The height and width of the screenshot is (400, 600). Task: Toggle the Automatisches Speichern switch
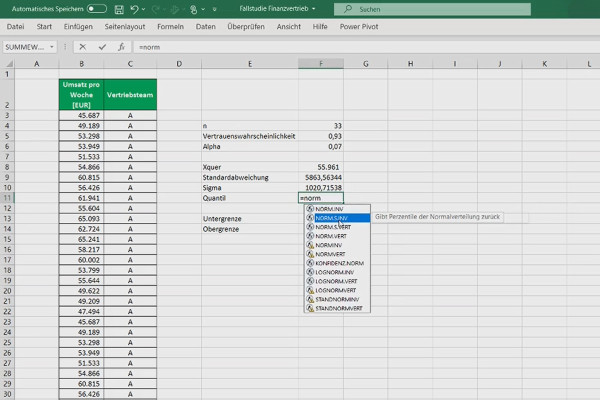[x=96, y=9]
